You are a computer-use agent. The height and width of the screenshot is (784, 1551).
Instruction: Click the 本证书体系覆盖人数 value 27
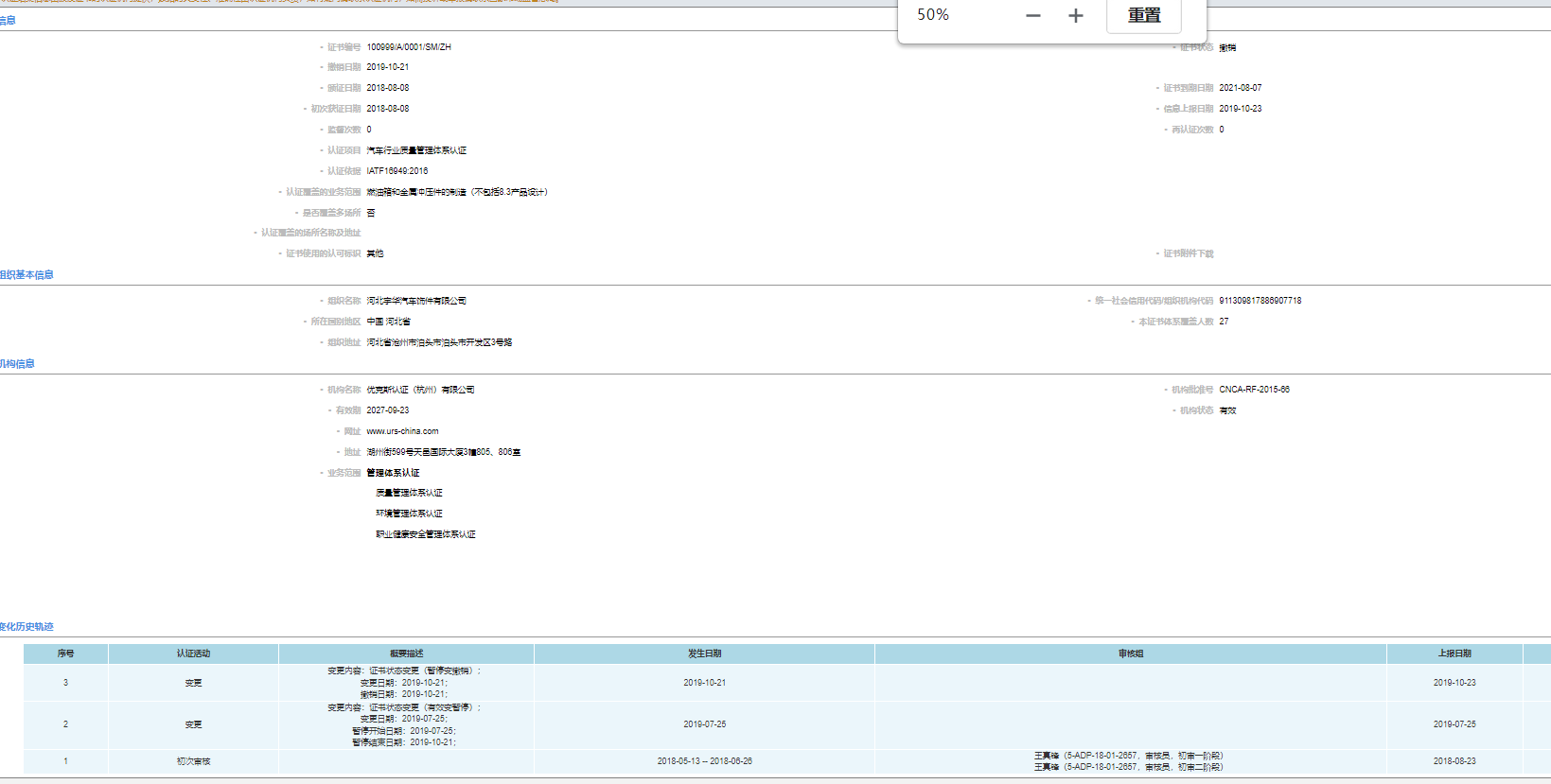click(x=1224, y=322)
